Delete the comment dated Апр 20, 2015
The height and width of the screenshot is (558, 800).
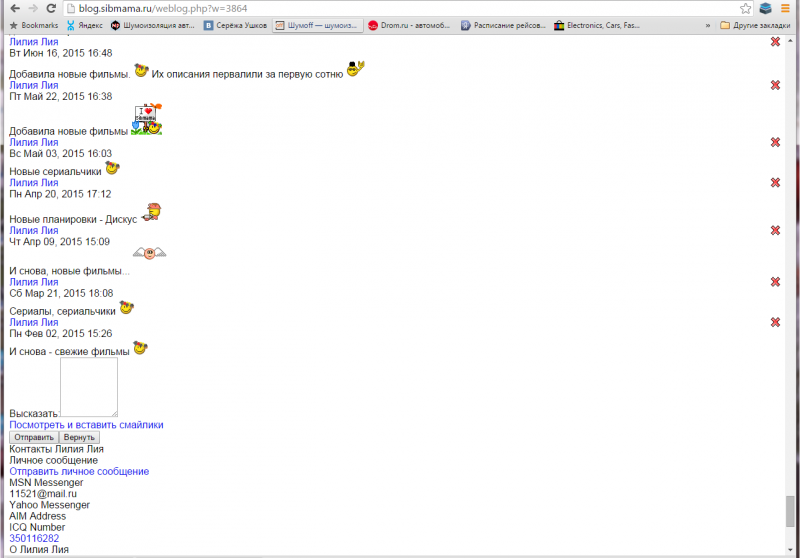(775, 183)
